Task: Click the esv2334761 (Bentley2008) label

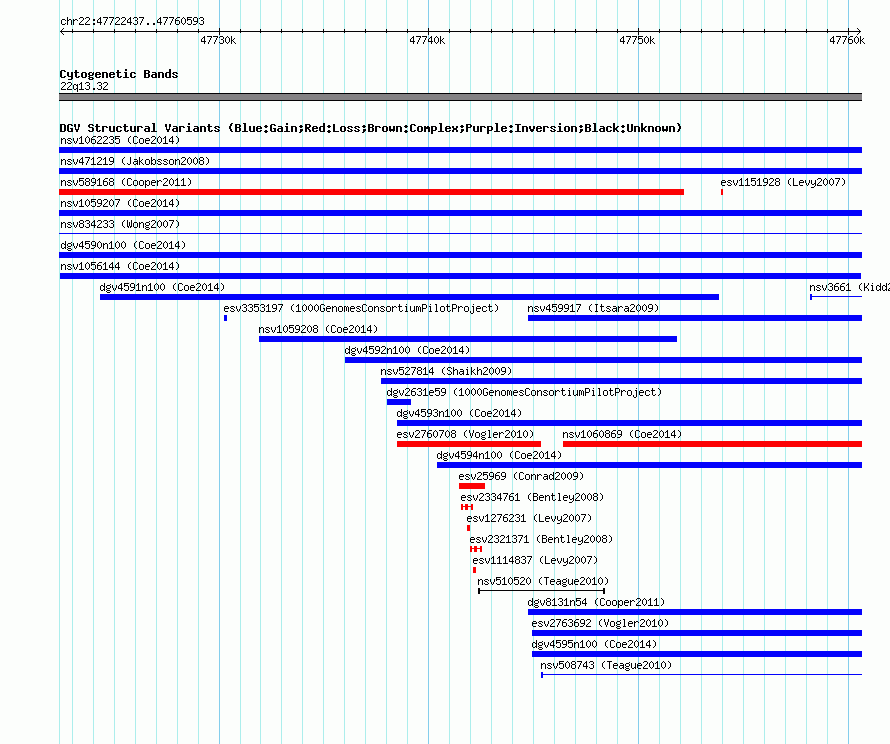Action: [x=532, y=497]
